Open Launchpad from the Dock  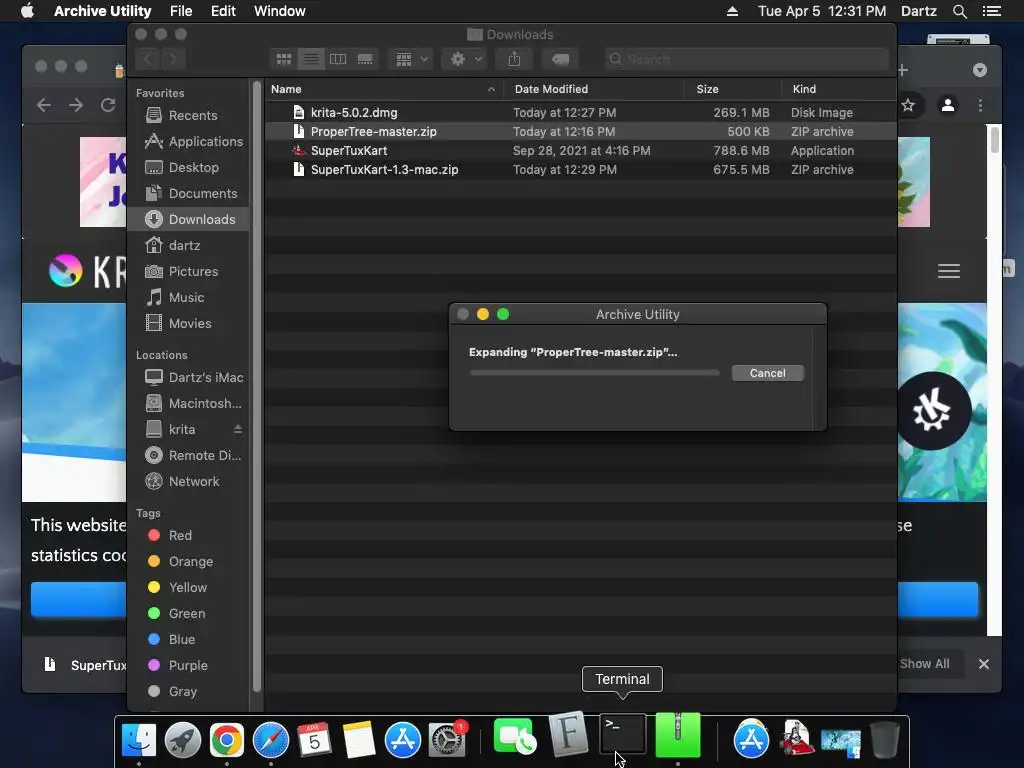click(x=183, y=740)
